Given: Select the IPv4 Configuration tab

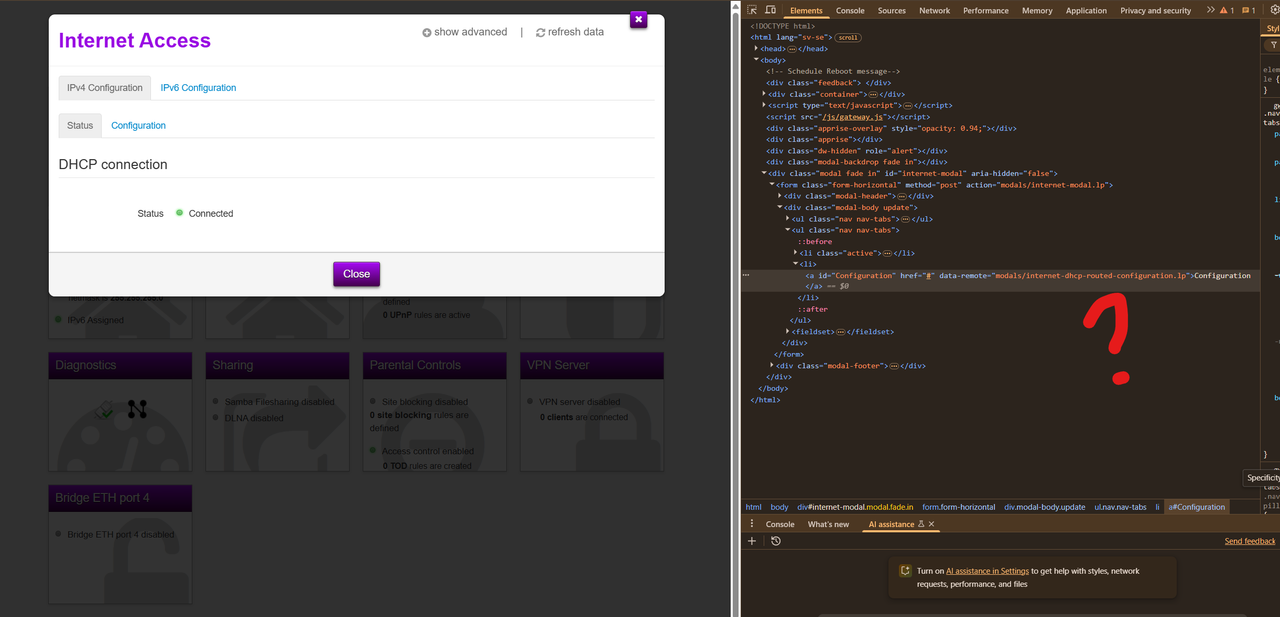Looking at the screenshot, I should click(x=105, y=87).
